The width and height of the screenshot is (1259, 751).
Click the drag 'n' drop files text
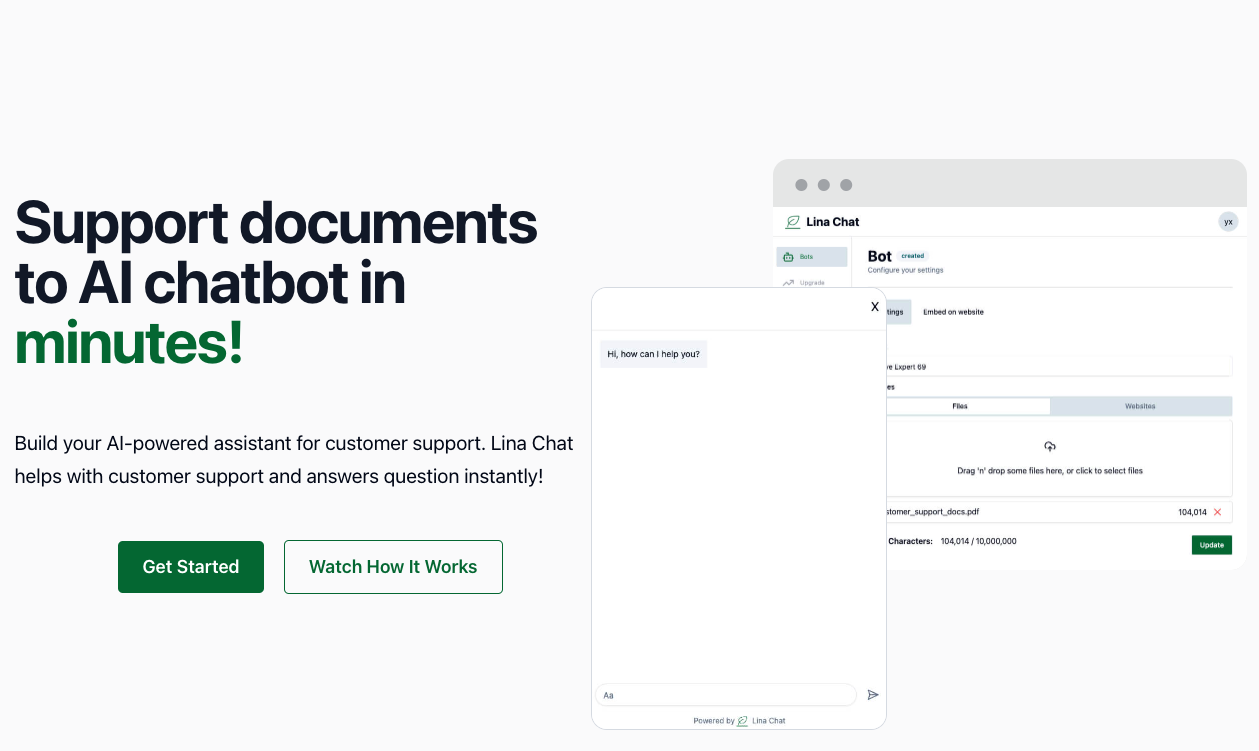(x=1050, y=470)
